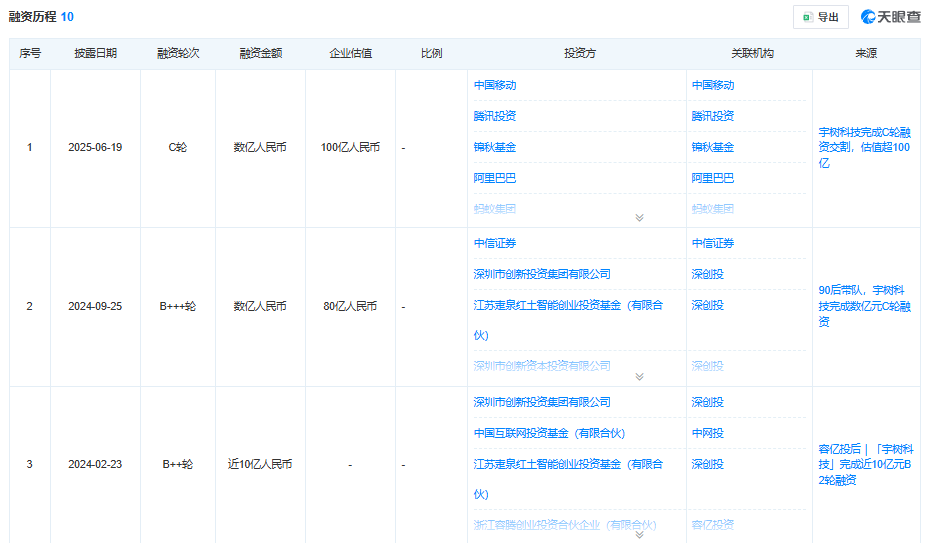This screenshot has width=925, height=543.
Task: Open 深创投 beside 深圳市创新资本投资有限公司
Action: click(x=707, y=366)
